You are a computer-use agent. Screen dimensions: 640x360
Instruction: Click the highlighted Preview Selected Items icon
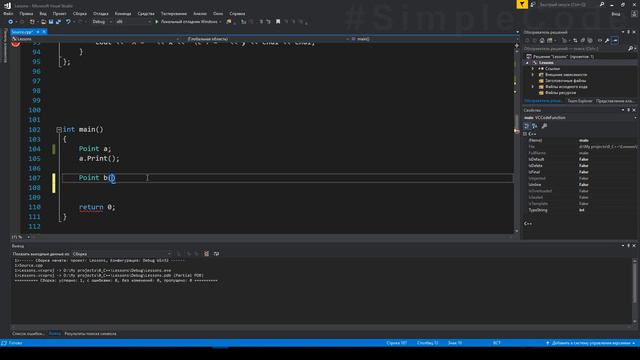click(x=615, y=40)
